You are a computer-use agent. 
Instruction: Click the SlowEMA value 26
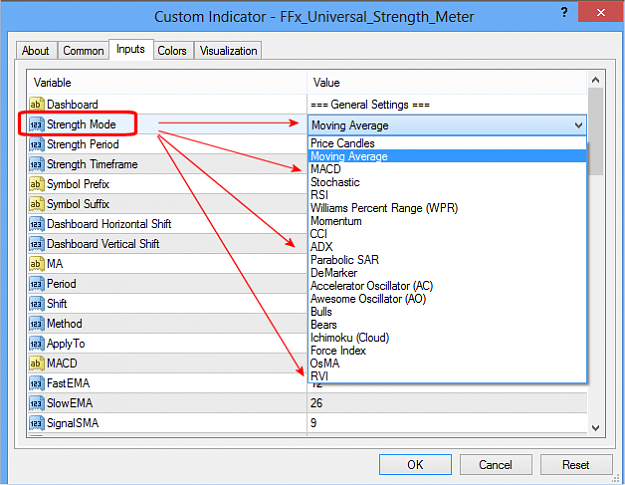[x=316, y=403]
